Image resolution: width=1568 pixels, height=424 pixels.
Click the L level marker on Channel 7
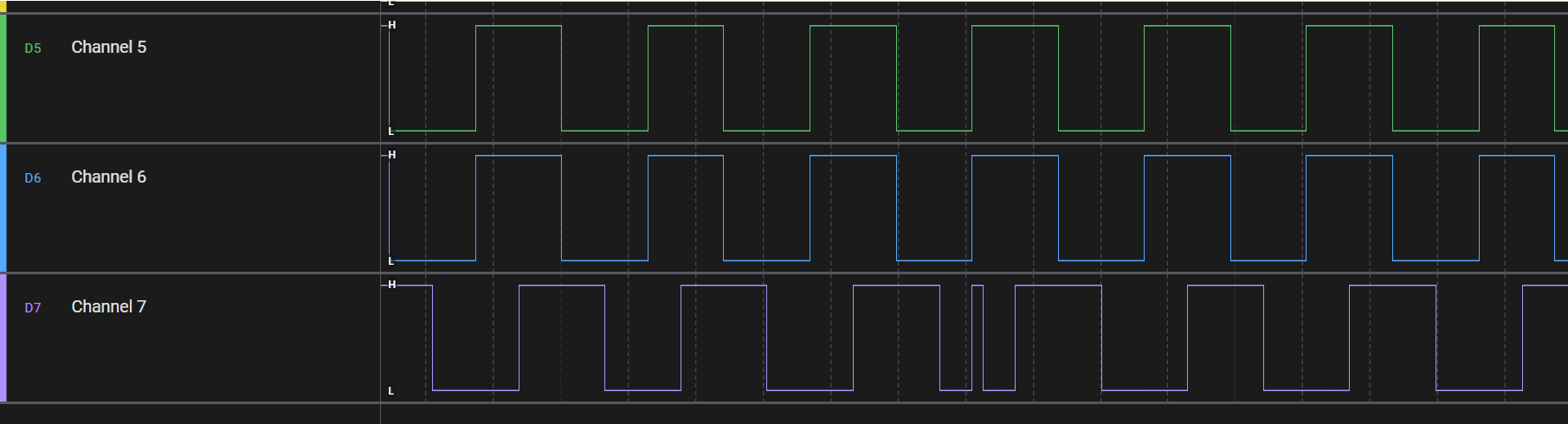(391, 391)
